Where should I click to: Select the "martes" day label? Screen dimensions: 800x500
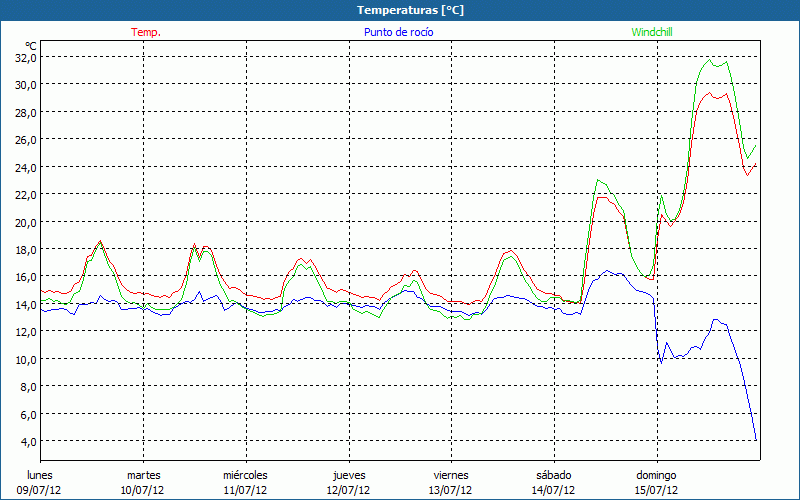[143, 475]
